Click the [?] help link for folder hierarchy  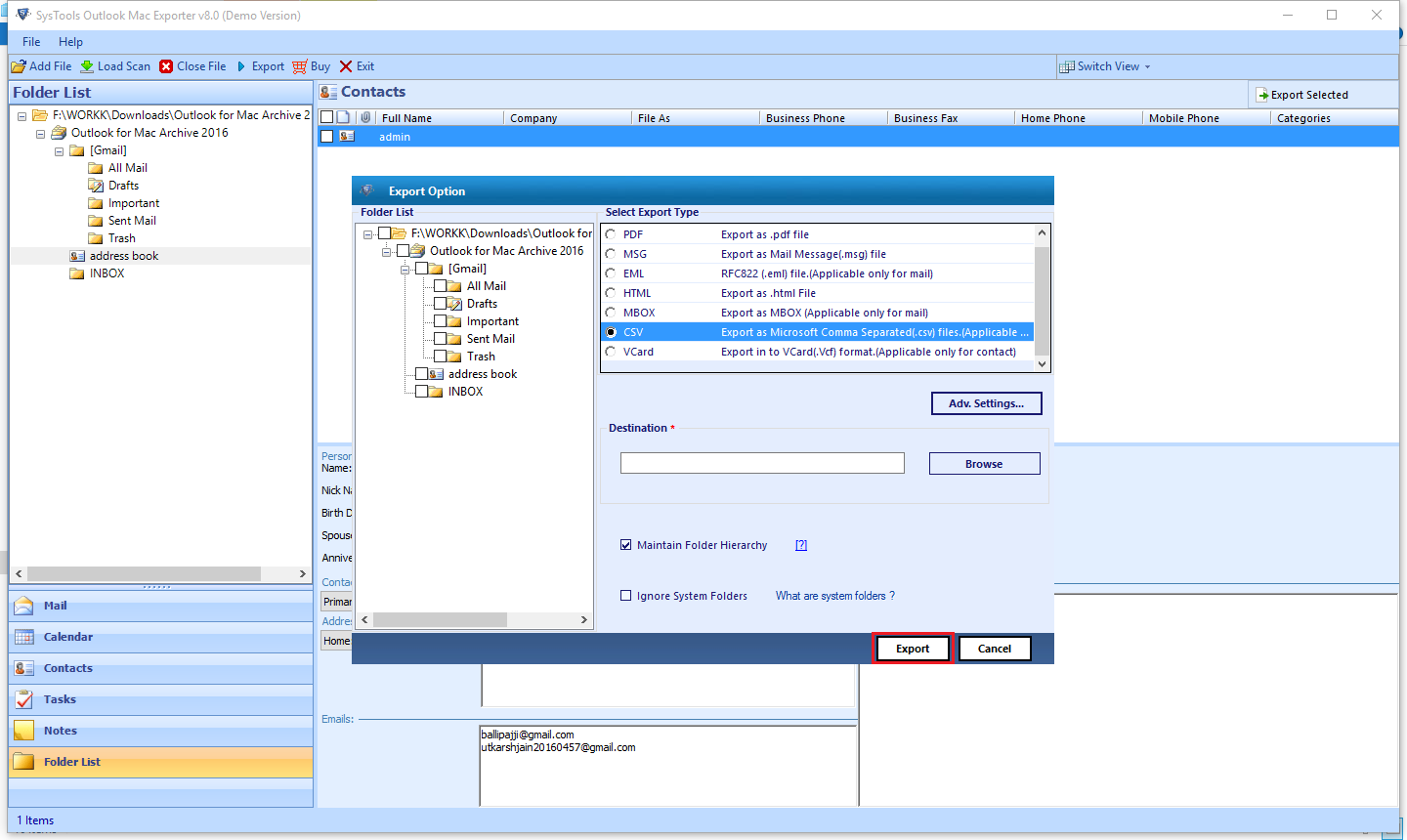pyautogui.click(x=801, y=545)
